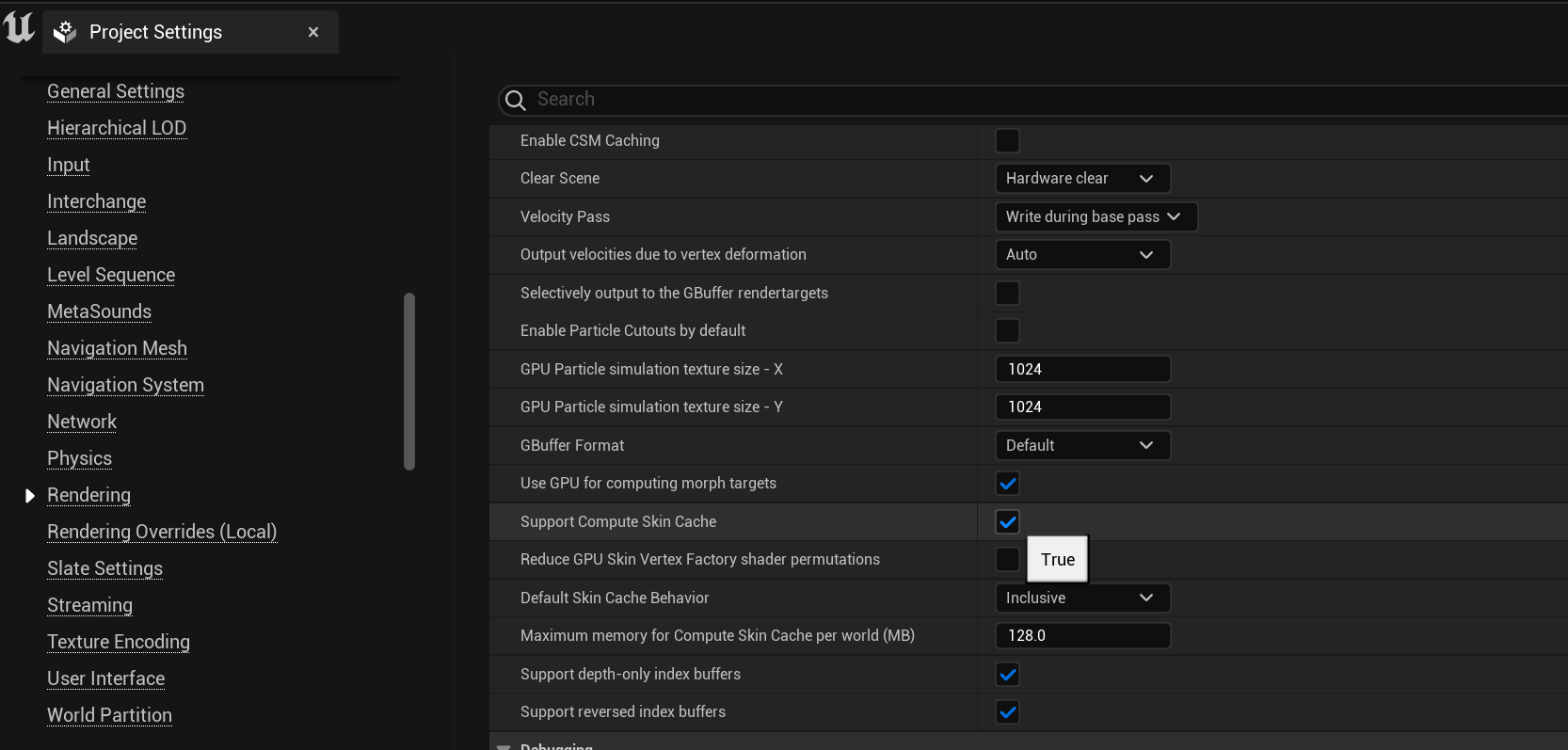Edit GPU Particle texture size X field
This screenshot has width=1568, height=750.
pyautogui.click(x=1082, y=369)
